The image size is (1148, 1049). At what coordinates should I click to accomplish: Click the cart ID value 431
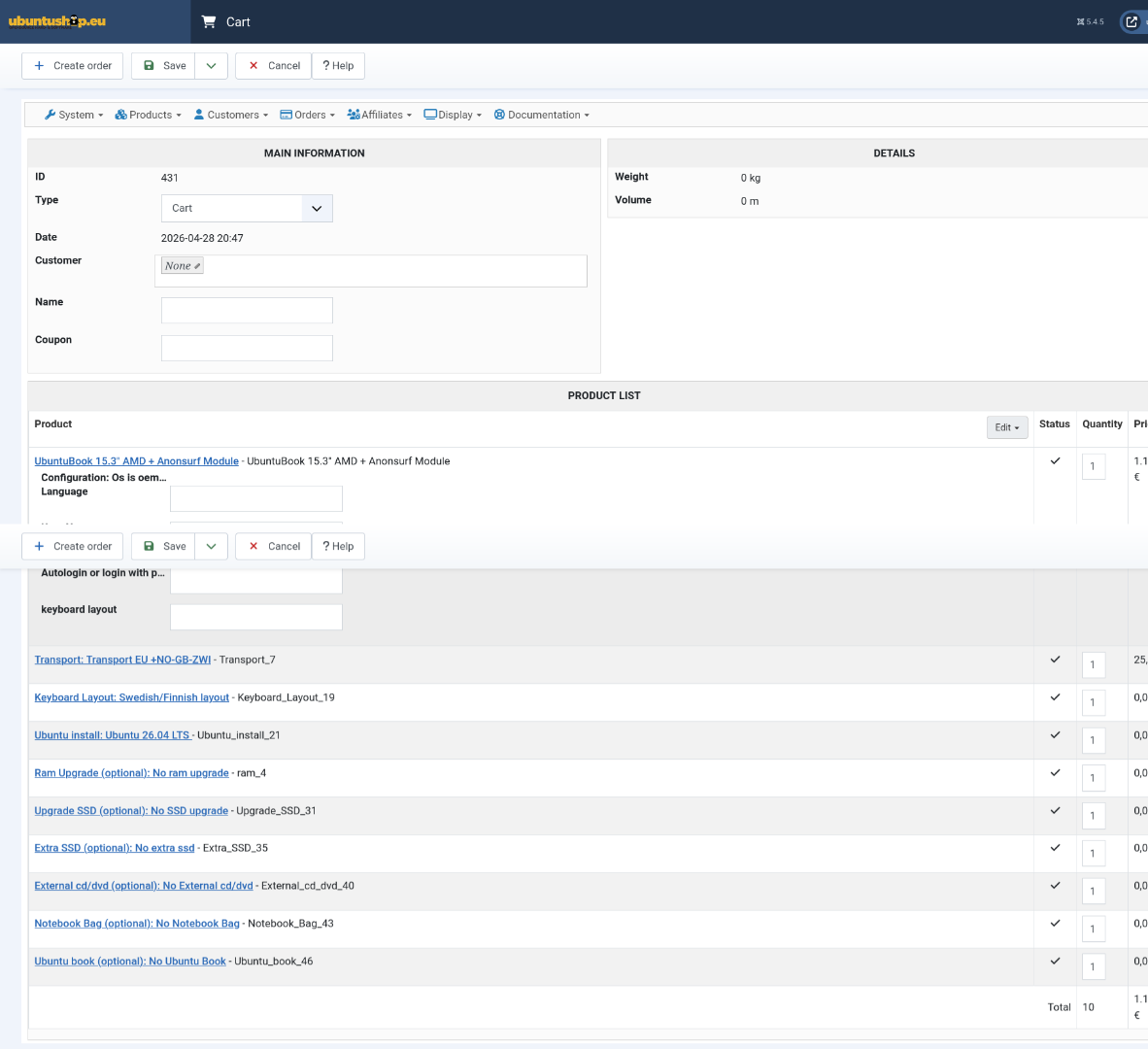point(169,178)
